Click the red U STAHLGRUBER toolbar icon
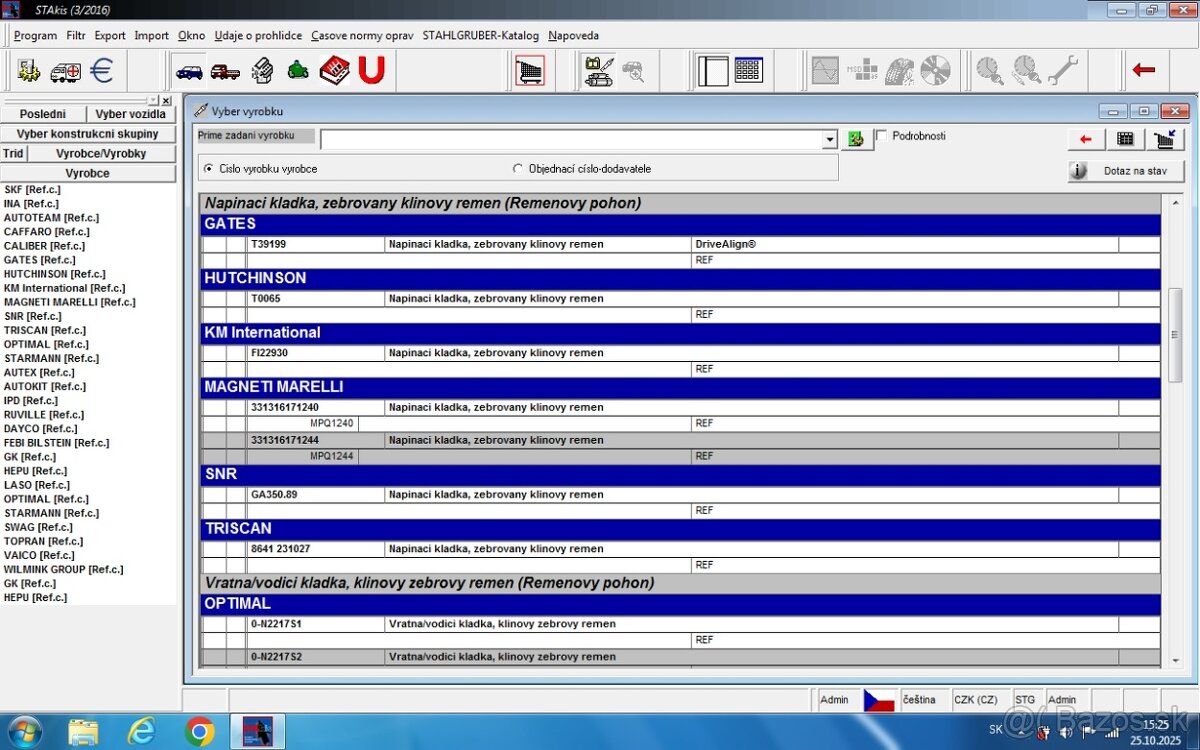Viewport: 1200px width, 750px height. [371, 70]
